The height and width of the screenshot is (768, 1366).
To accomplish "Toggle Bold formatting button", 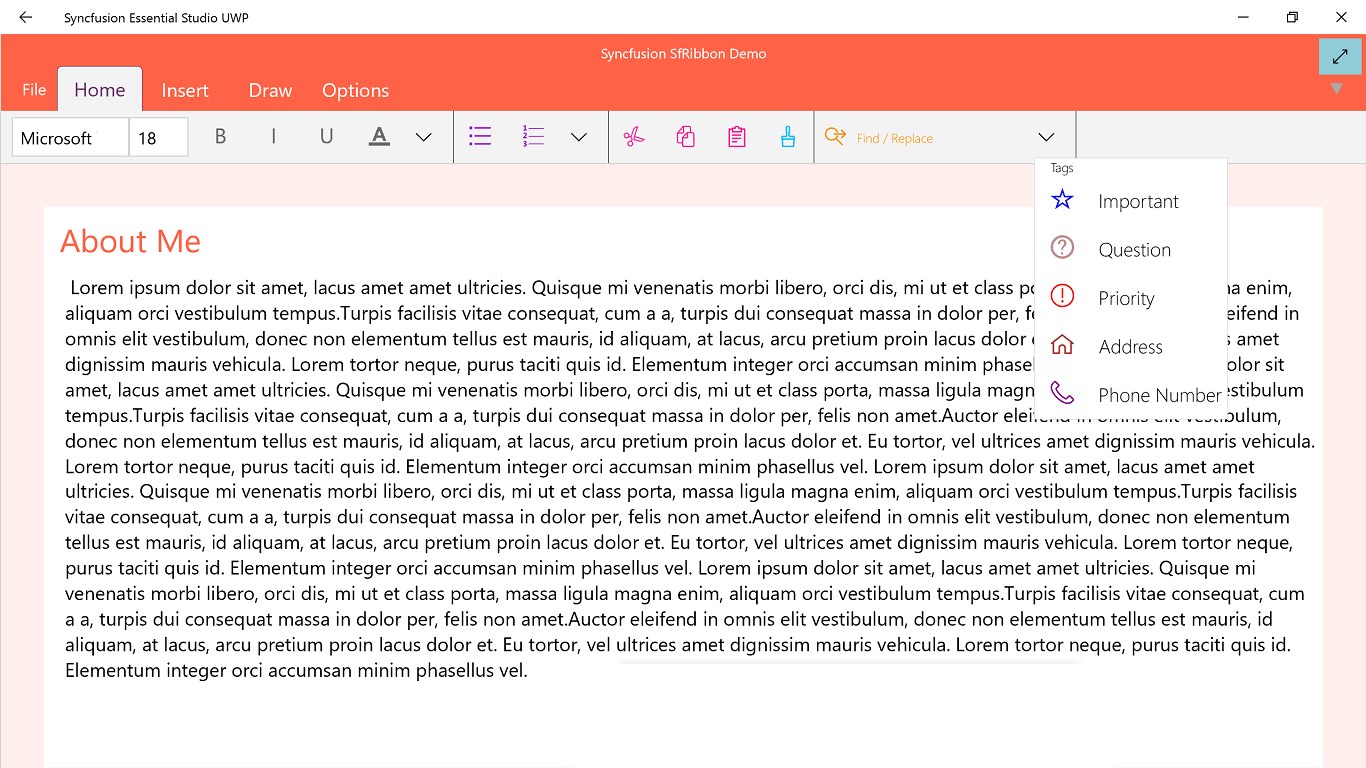I will coord(221,137).
